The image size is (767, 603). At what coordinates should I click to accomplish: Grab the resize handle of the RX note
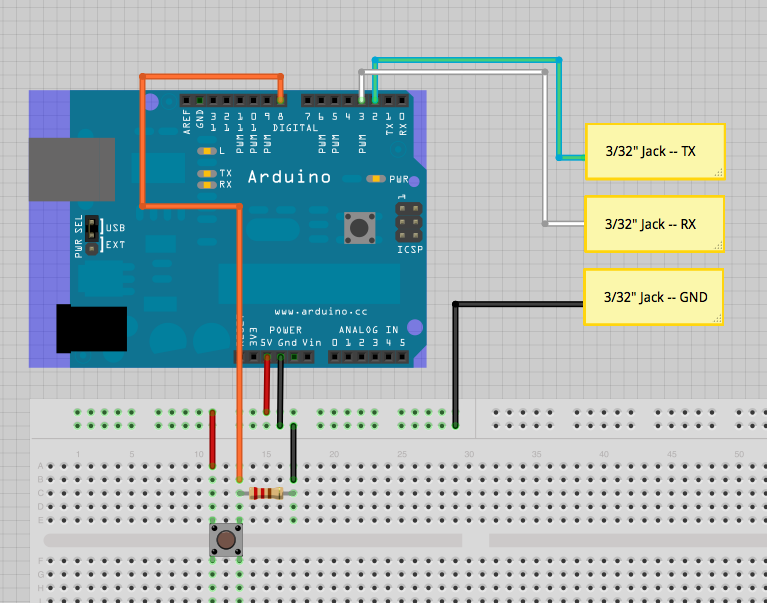coord(718,245)
